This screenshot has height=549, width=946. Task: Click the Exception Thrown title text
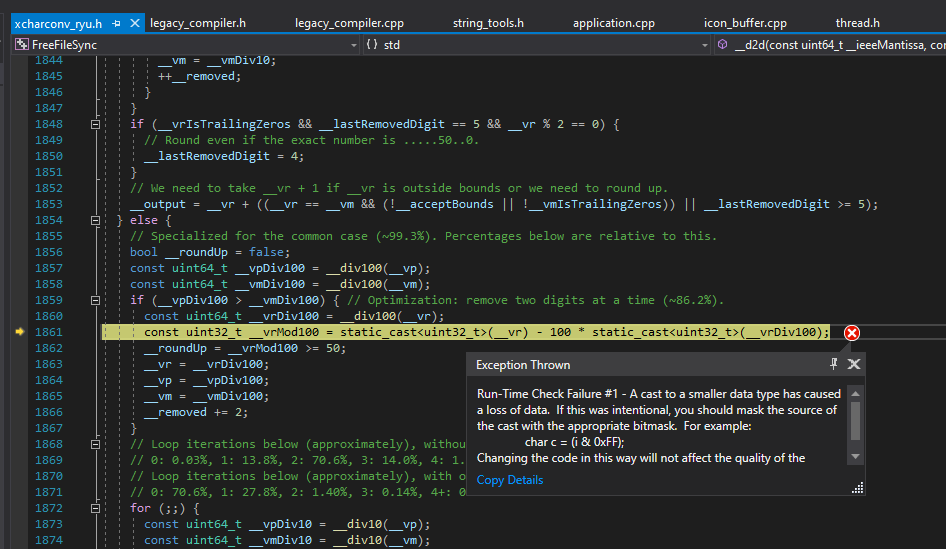pos(523,365)
